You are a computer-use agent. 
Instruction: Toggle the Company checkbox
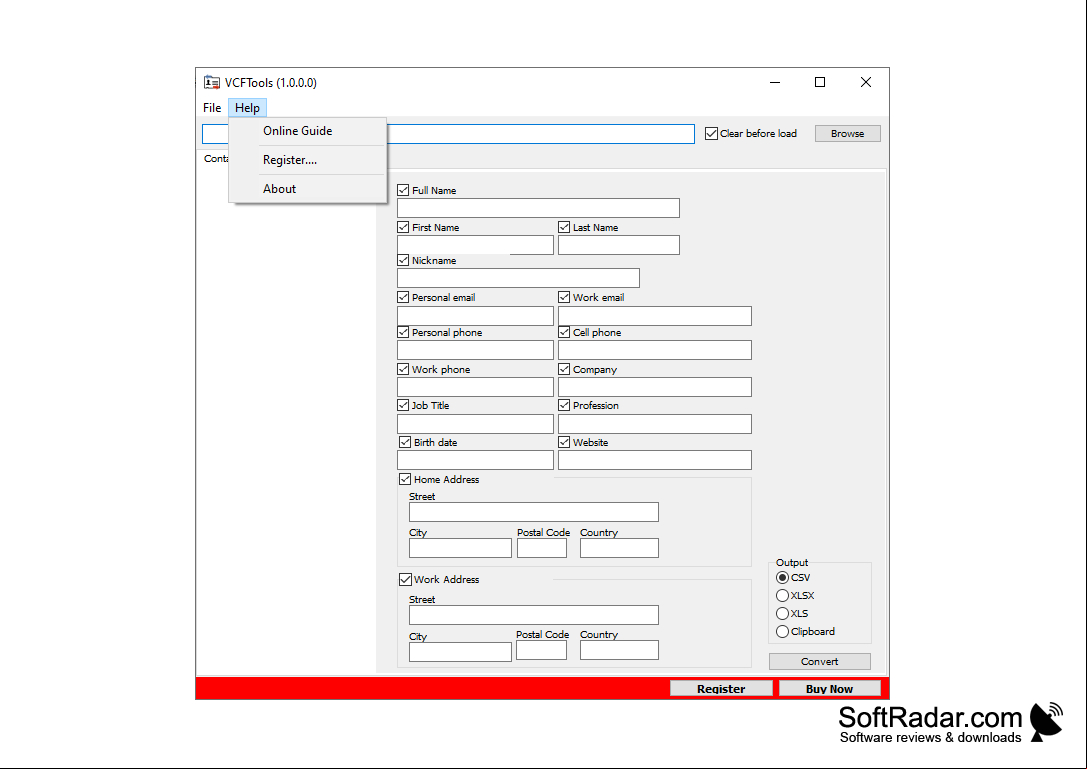[x=564, y=370]
